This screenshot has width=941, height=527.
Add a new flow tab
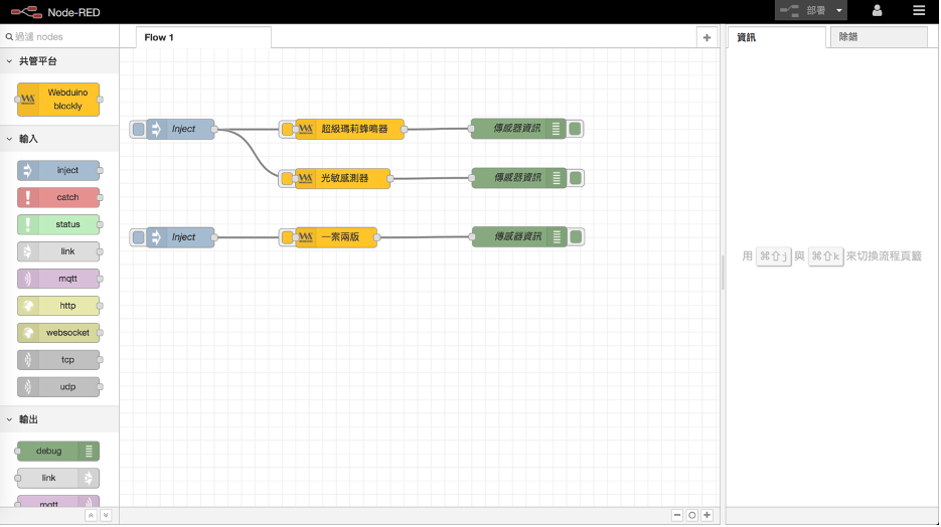[707, 38]
